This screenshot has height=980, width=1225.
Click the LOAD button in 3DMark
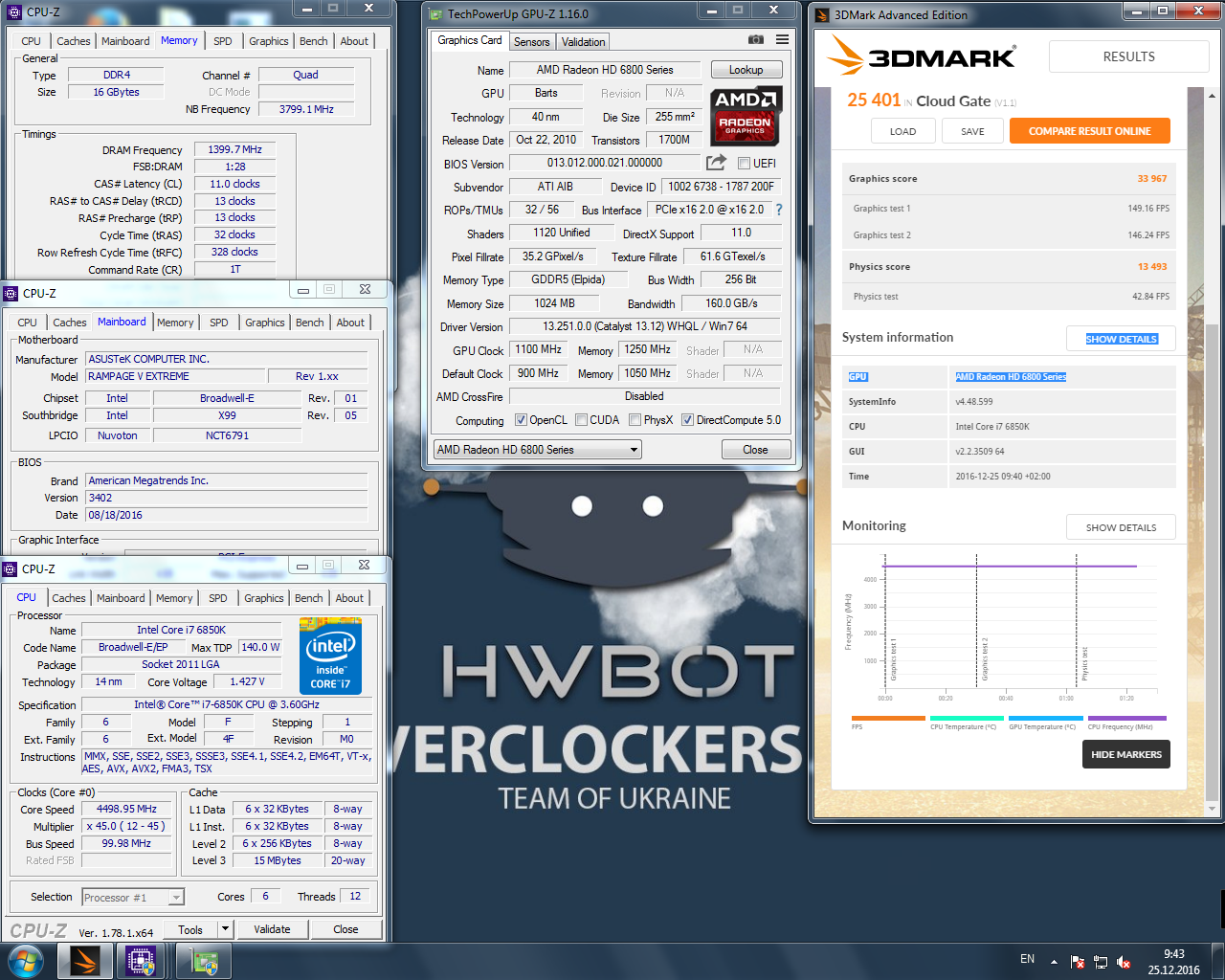click(902, 131)
